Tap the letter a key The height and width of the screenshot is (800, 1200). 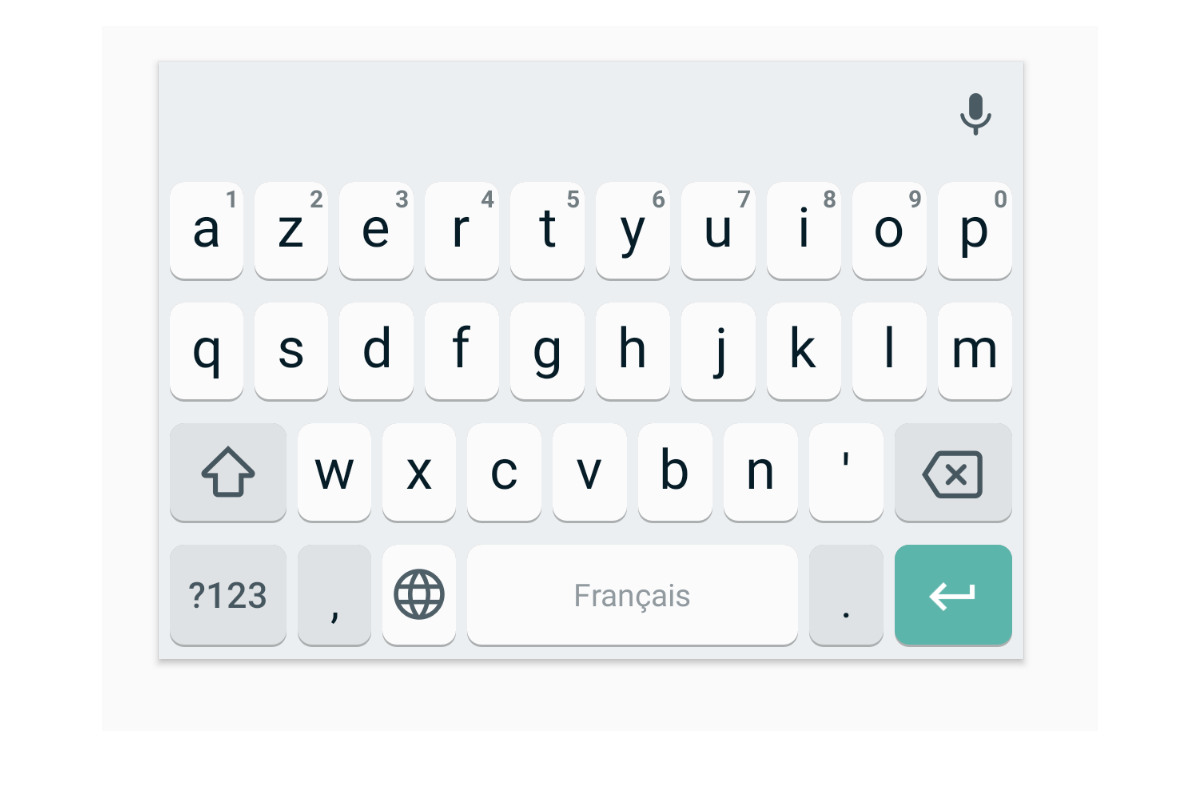[206, 230]
